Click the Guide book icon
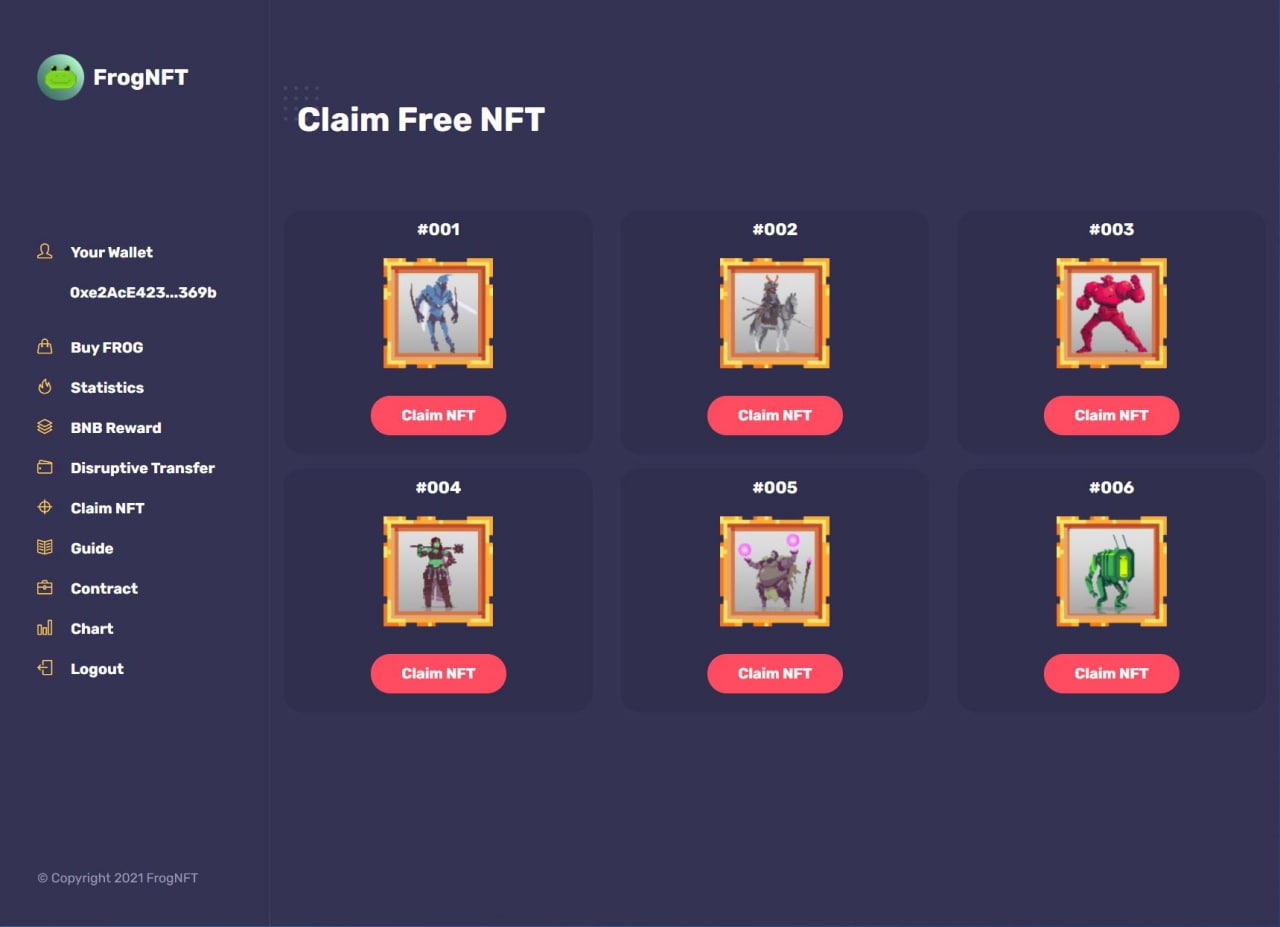Viewport: 1280px width, 927px height. pos(44,547)
